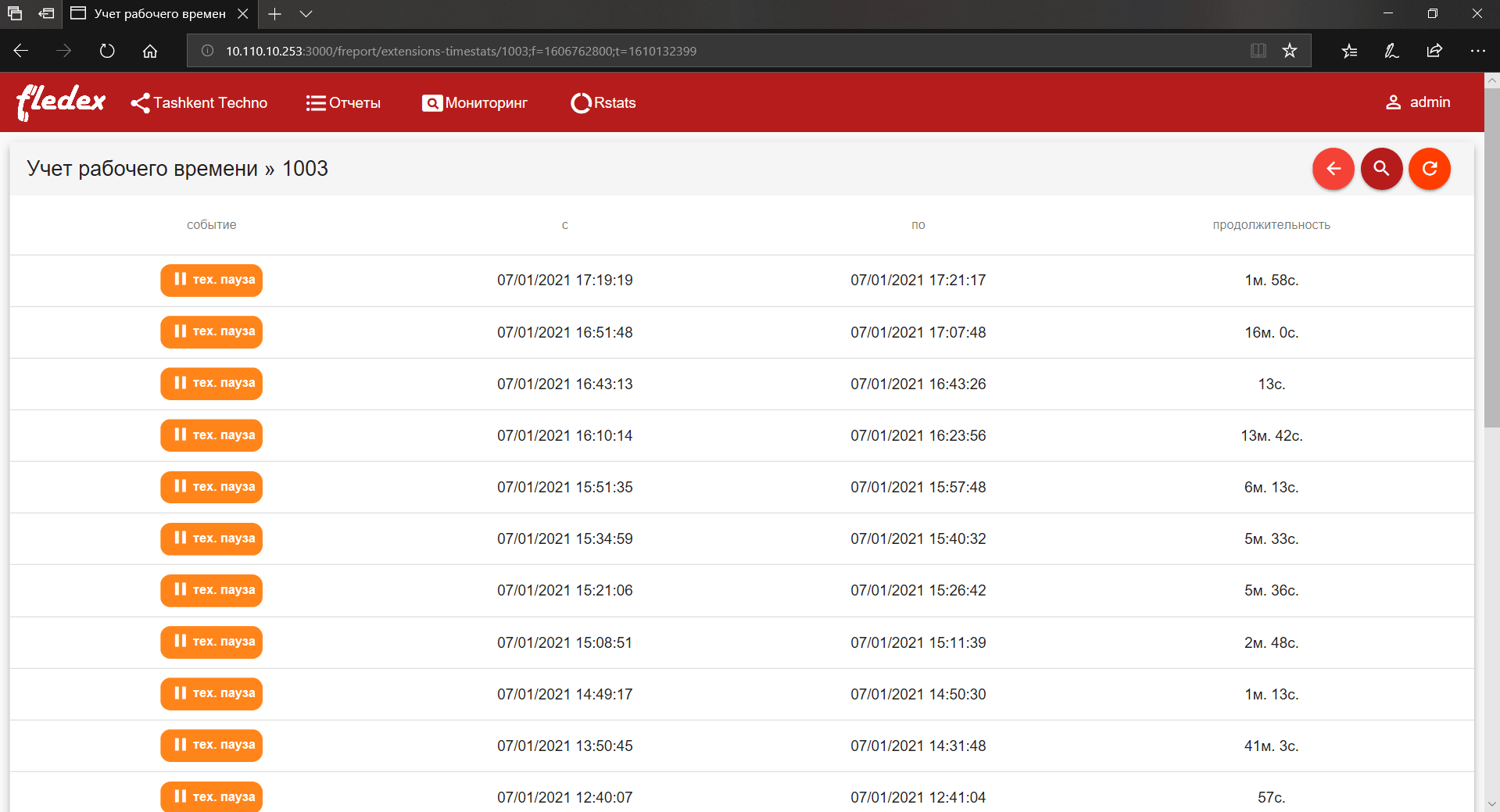Open the favorites hub icon
Image resolution: width=1500 pixels, height=812 pixels.
click(1349, 51)
